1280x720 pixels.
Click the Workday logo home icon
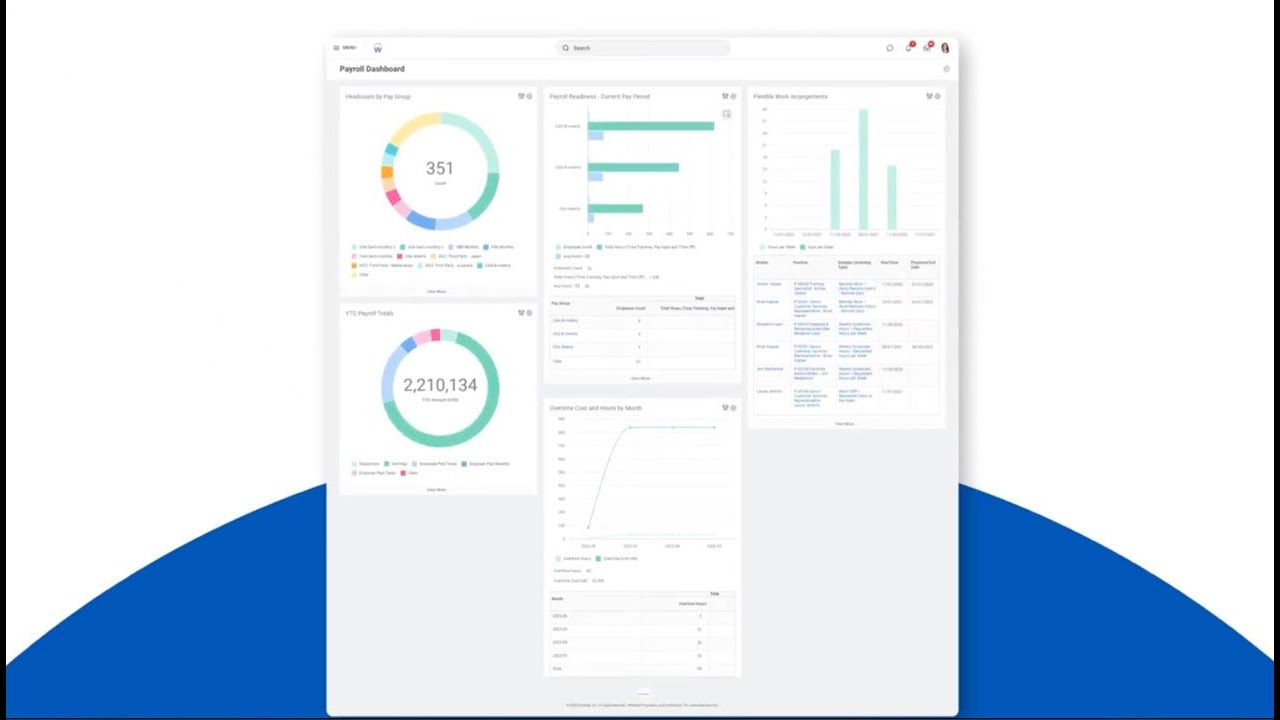377,48
